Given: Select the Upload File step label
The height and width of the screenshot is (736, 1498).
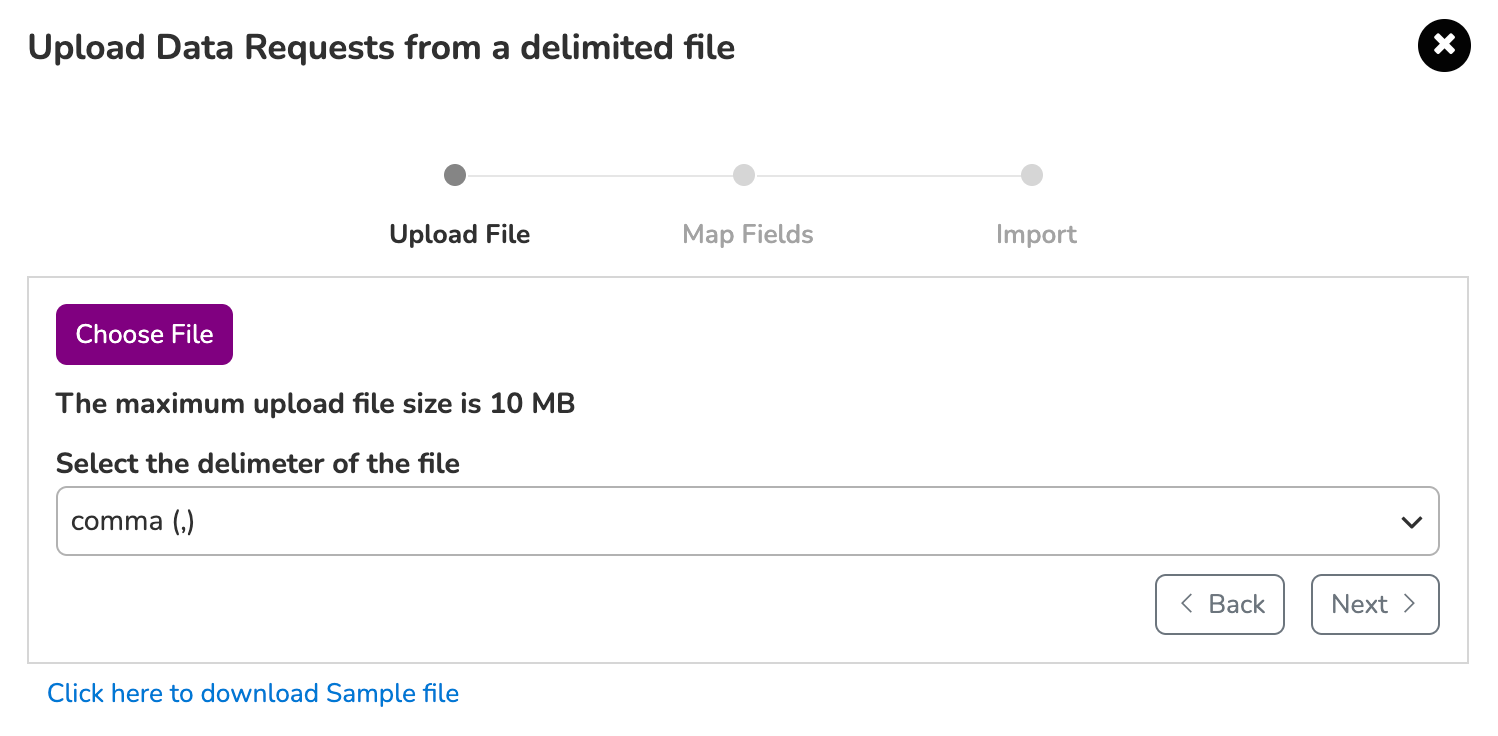Looking at the screenshot, I should point(460,235).
